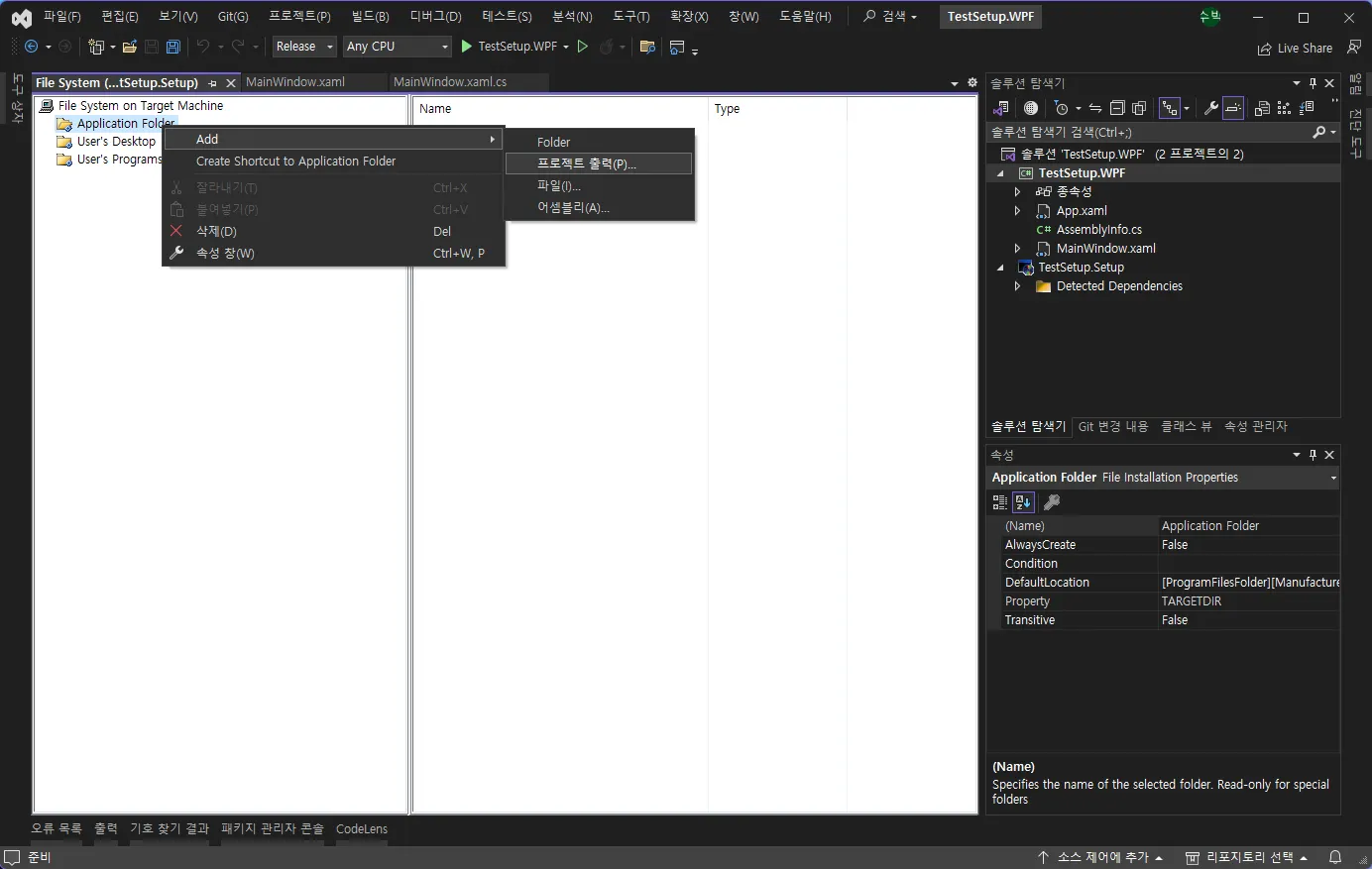The width and height of the screenshot is (1372, 869).
Task: Open the 파일(F) menu
Action: click(62, 17)
